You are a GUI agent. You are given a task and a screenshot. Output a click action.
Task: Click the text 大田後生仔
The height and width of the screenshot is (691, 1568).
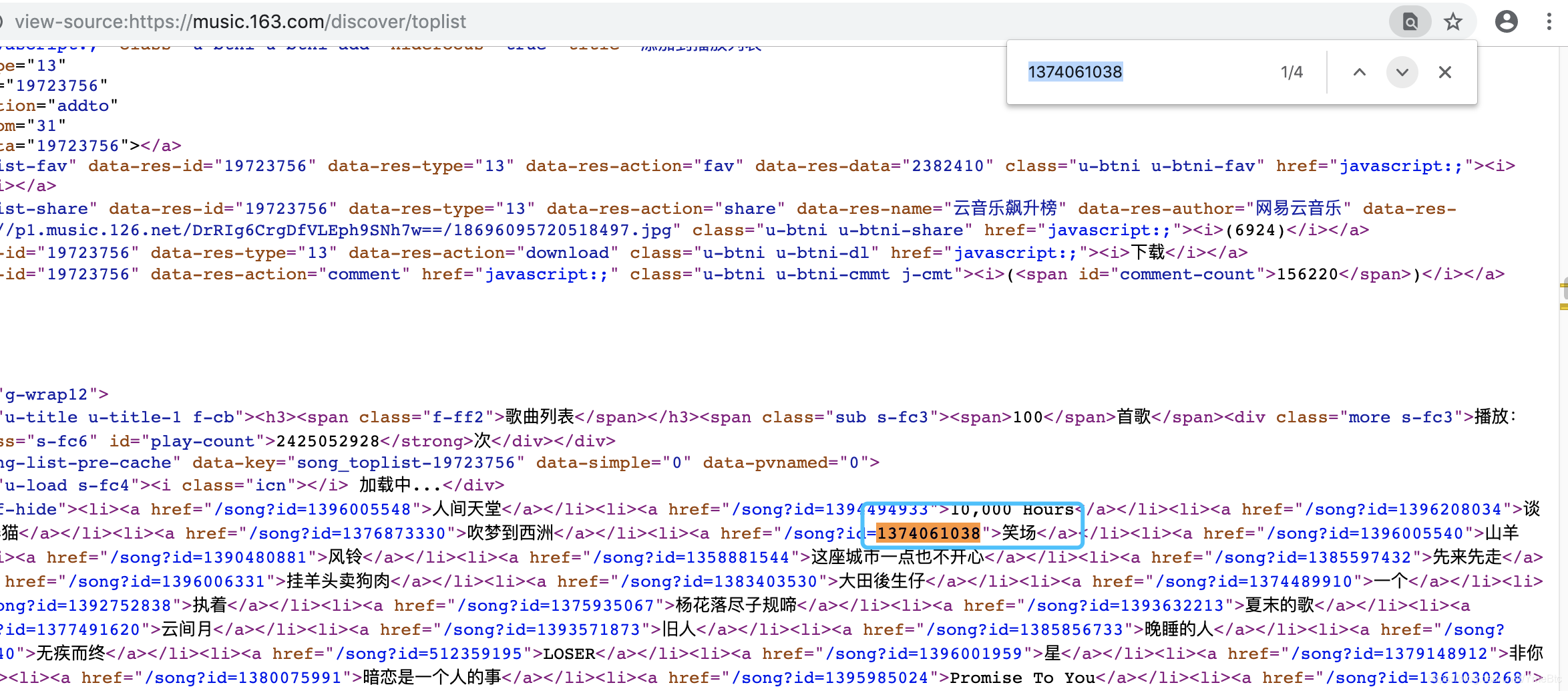(881, 581)
